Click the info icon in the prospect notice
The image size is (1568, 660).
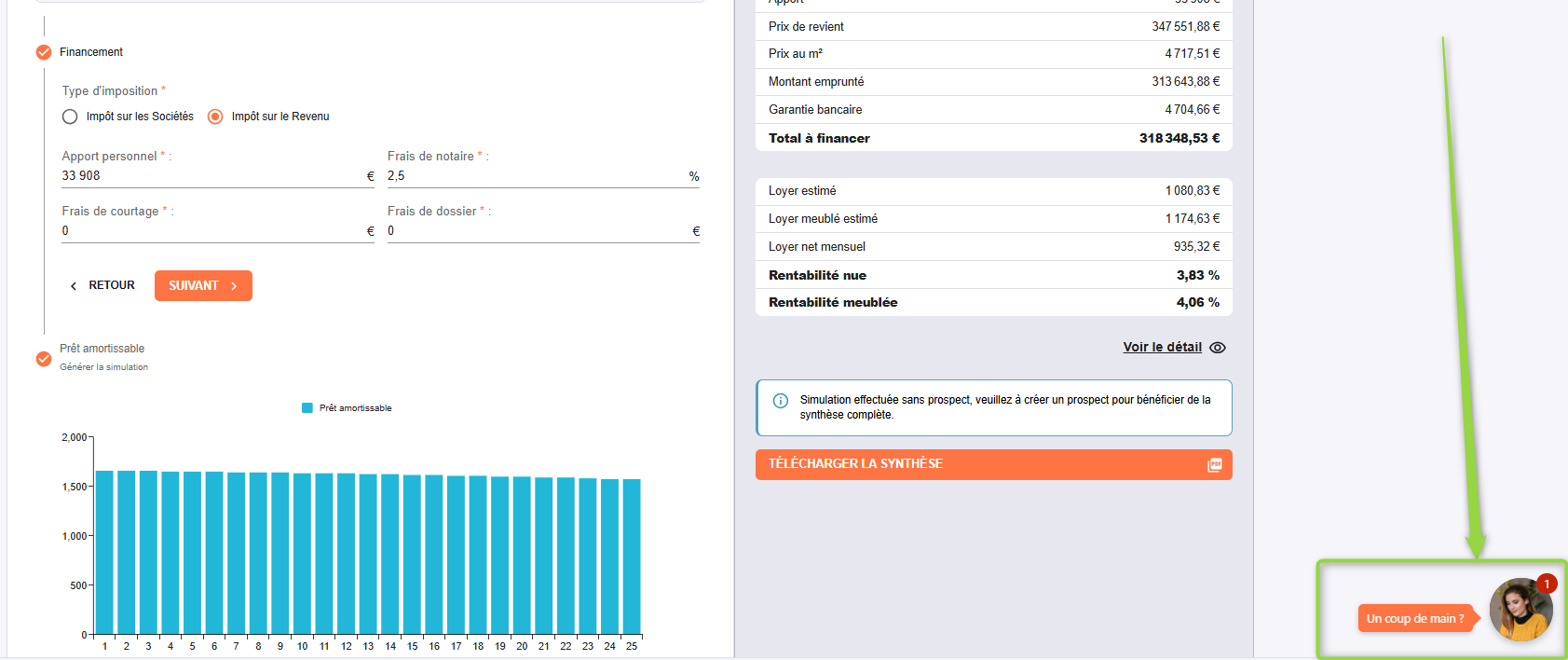(x=781, y=401)
